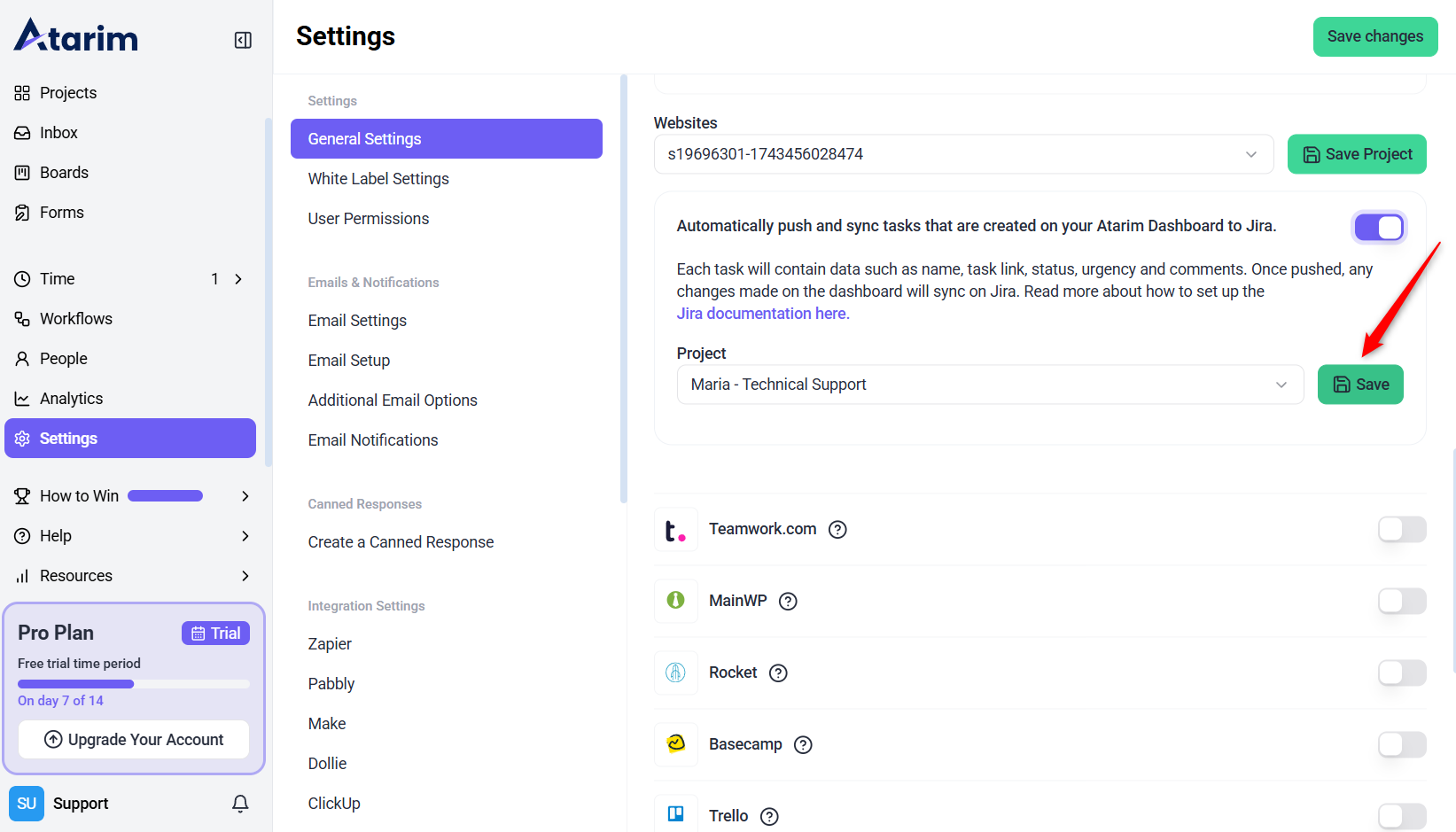Click the Trello logo icon
This screenshot has height=832, width=1456.
(675, 814)
